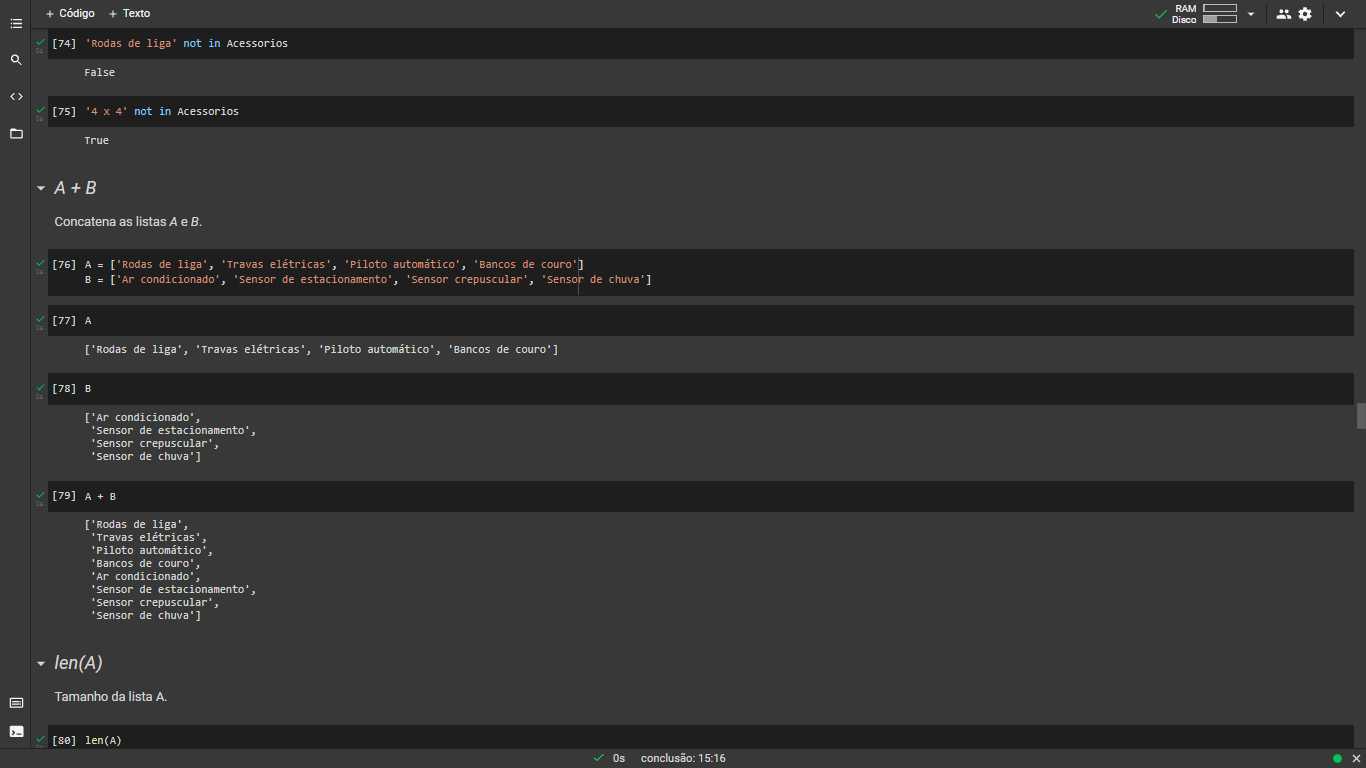Add a code cell with the Código button
The image size is (1366, 768).
70,14
